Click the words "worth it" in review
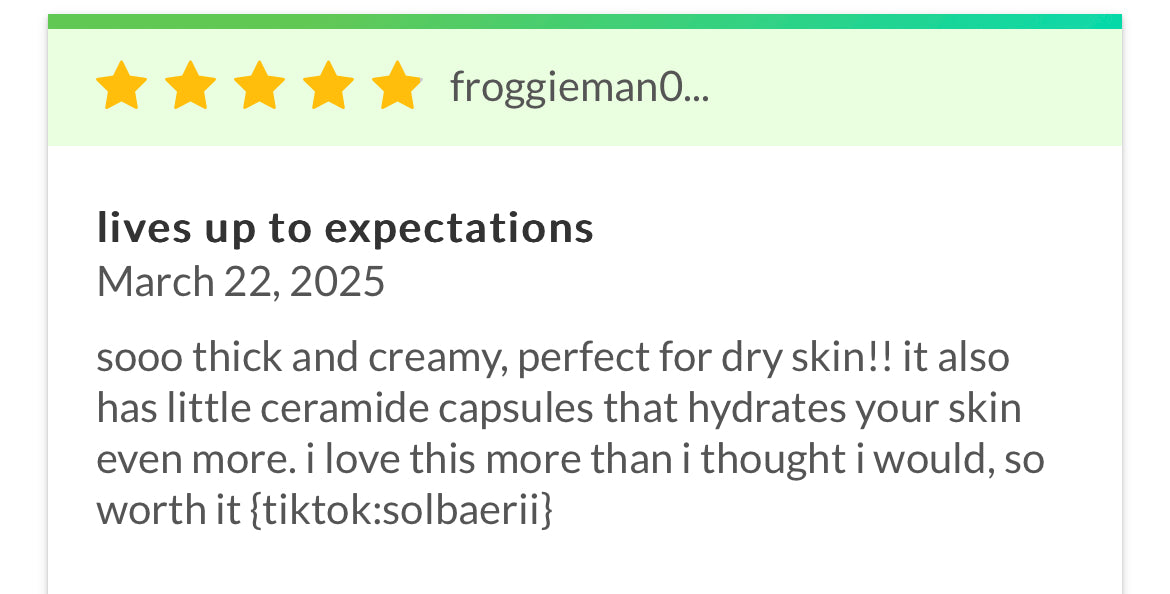Screen dimensions: 1170x594 pyautogui.click(x=166, y=511)
